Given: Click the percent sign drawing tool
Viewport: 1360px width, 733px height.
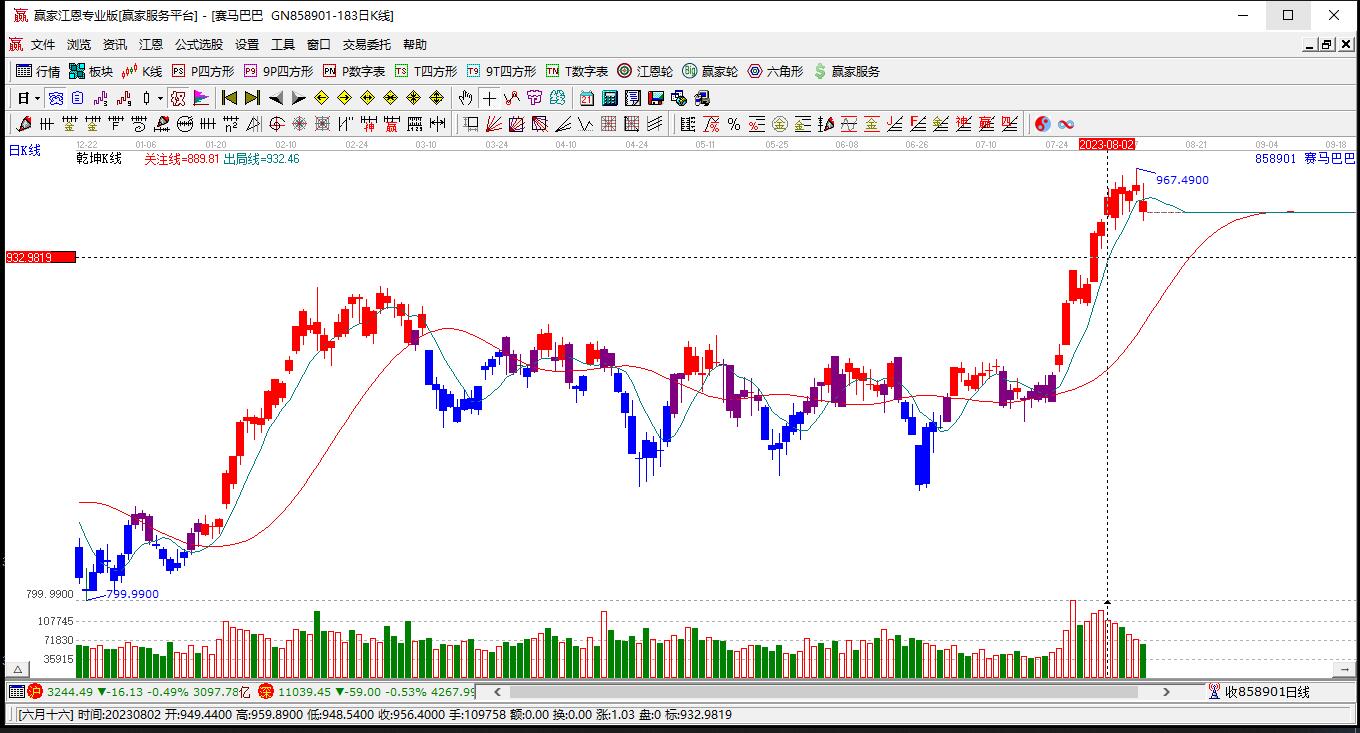Looking at the screenshot, I should pos(734,124).
